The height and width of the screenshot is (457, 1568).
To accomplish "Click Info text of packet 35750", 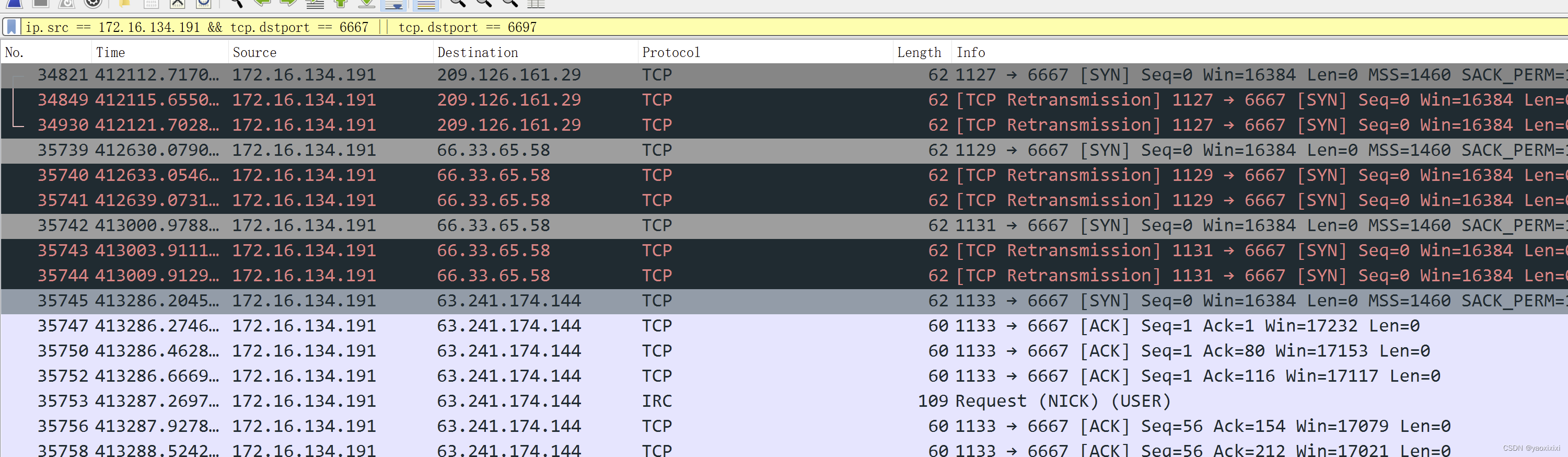I will (x=1192, y=351).
